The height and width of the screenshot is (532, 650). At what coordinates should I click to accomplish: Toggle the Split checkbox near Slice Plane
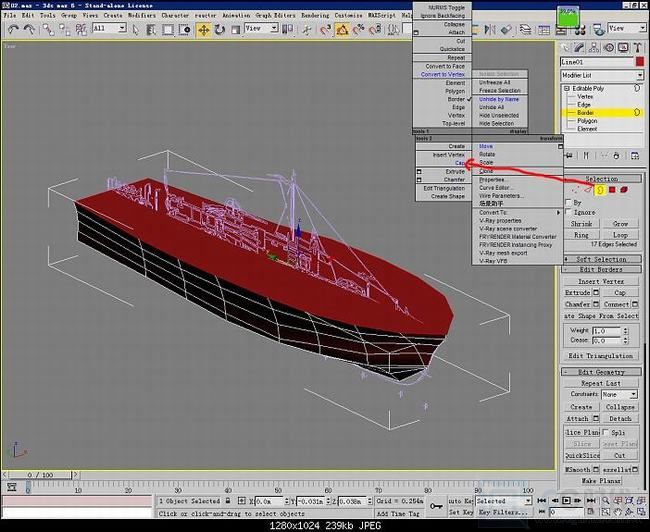point(606,432)
